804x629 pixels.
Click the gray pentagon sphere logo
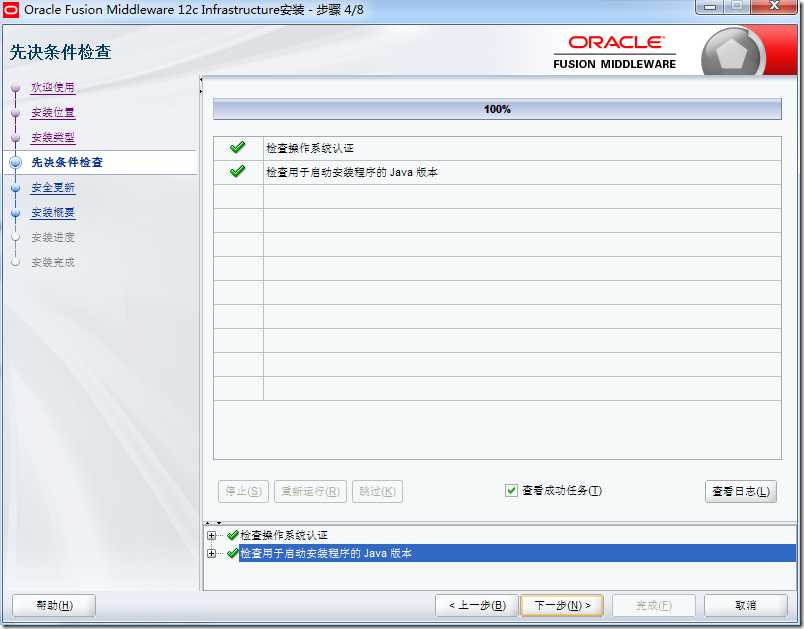[x=732, y=53]
